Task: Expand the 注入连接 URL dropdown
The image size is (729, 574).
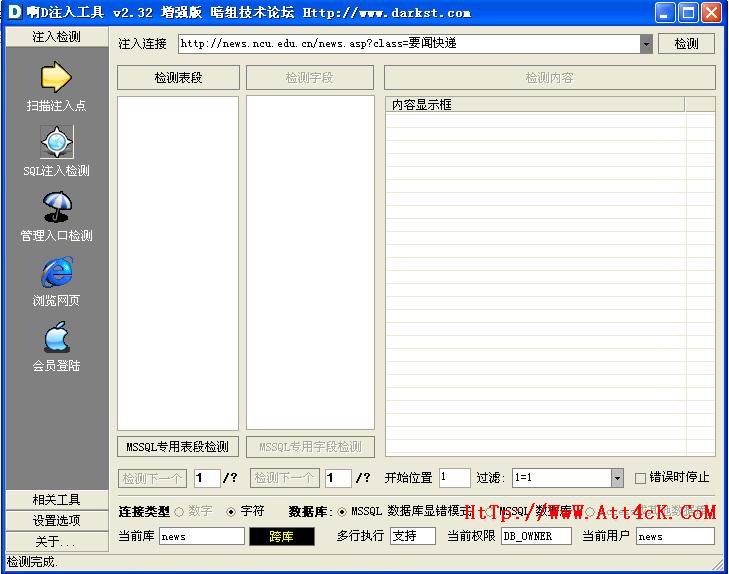Action: pos(646,44)
